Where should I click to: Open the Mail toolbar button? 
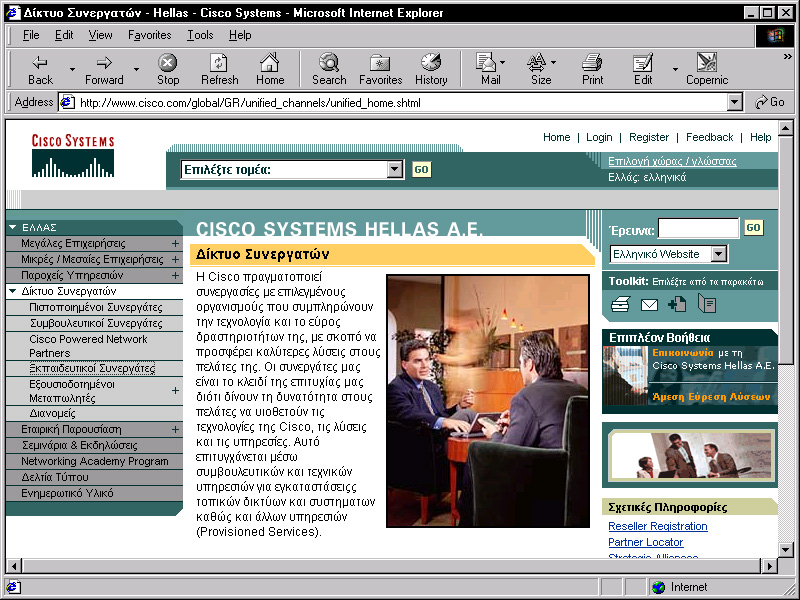(490, 69)
